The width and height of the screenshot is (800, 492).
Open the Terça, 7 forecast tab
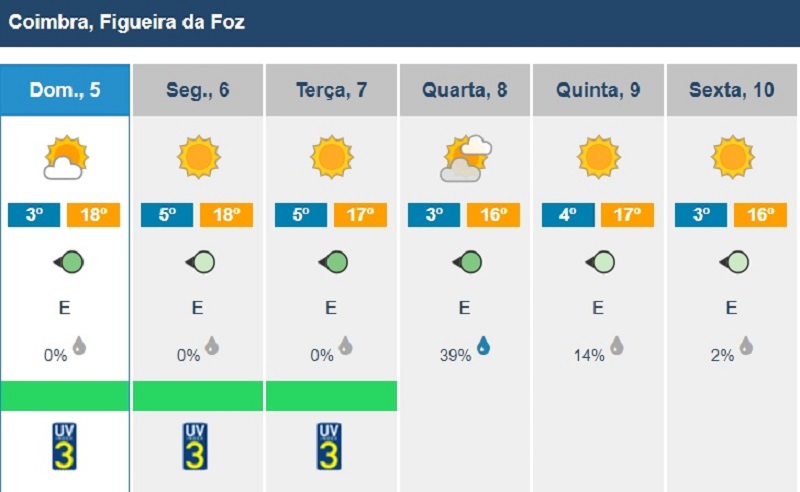click(332, 90)
